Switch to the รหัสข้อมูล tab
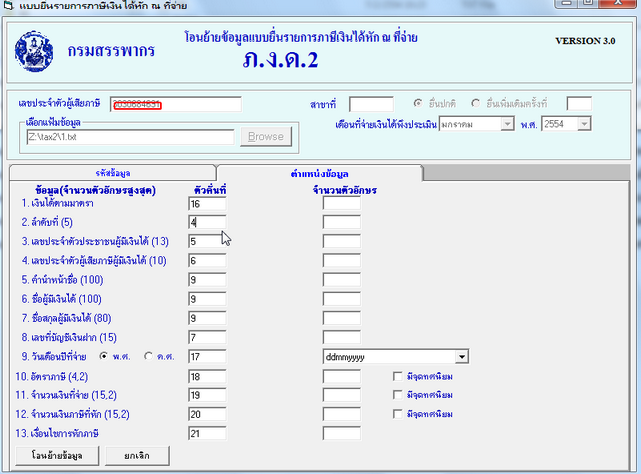The height and width of the screenshot is (474, 641). 111,173
